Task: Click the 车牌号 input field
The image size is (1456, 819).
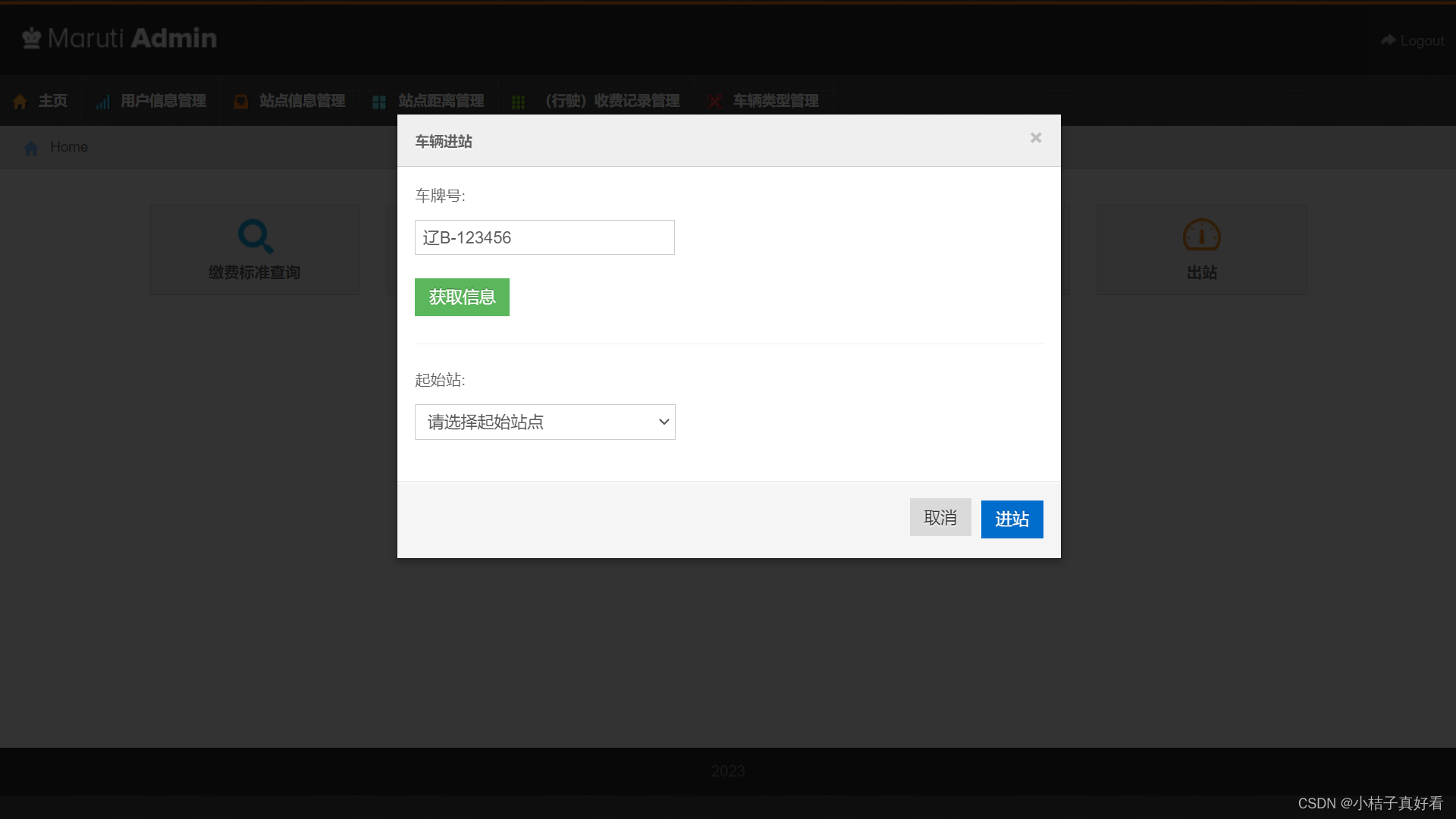Action: [x=544, y=237]
